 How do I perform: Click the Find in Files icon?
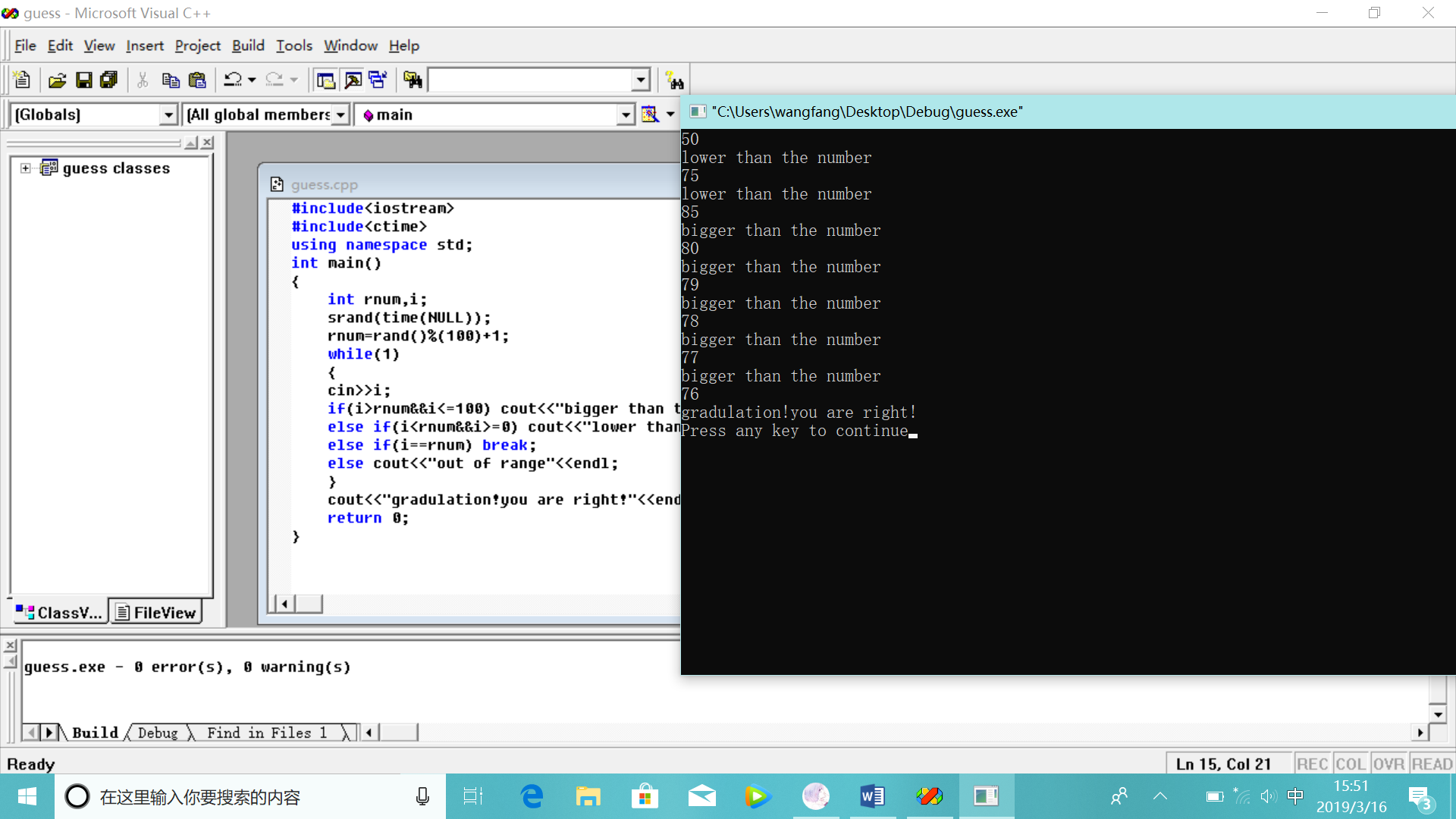coord(413,80)
